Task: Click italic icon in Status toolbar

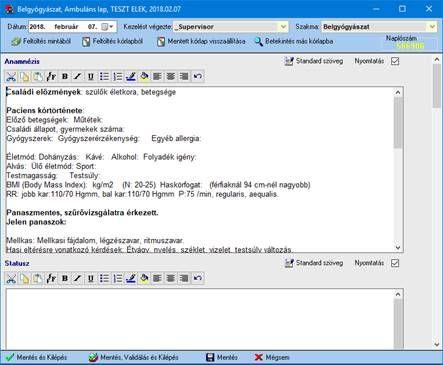Action: pyautogui.click(x=78, y=278)
